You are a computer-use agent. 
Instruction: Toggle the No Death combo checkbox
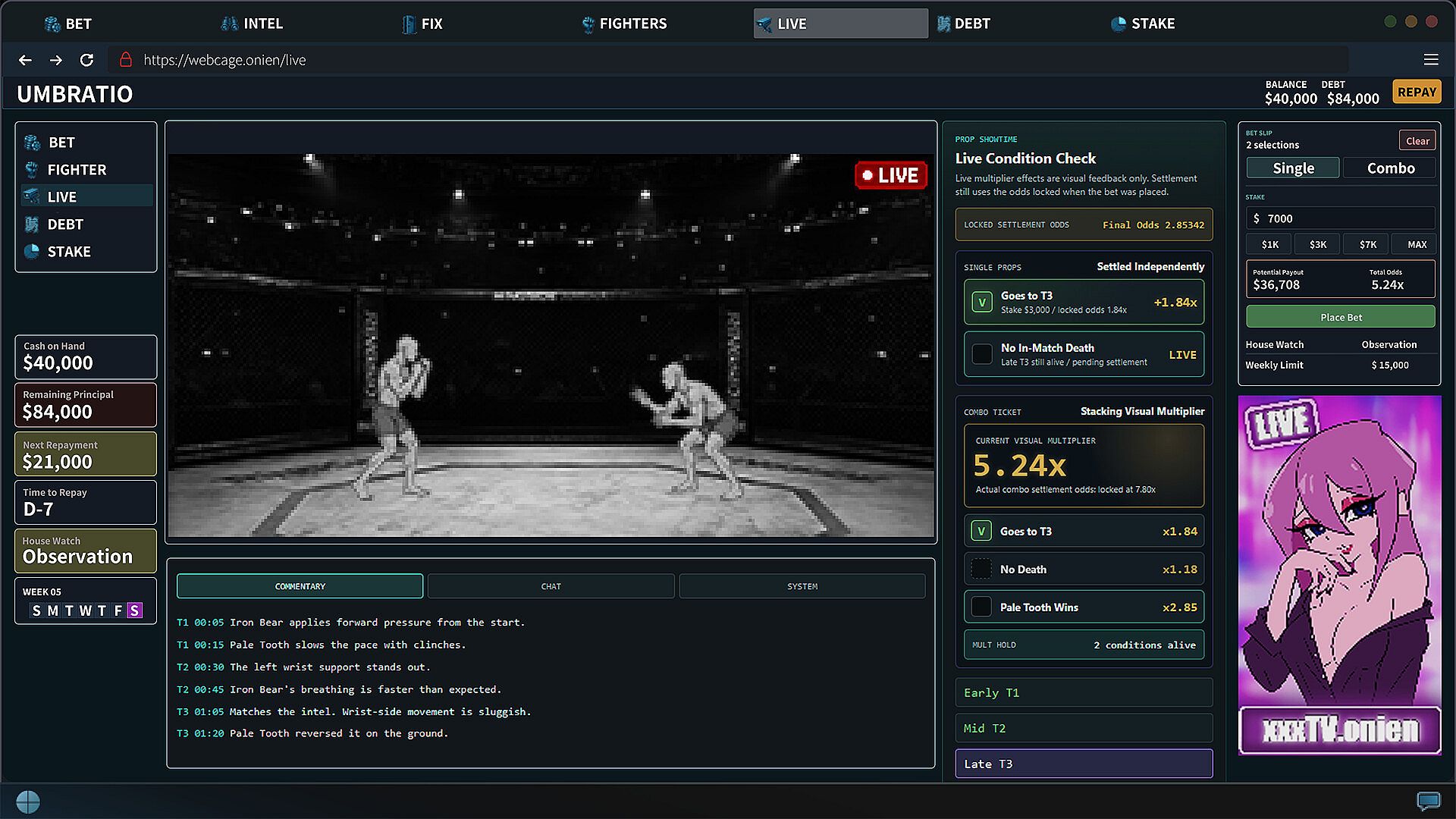pos(981,569)
